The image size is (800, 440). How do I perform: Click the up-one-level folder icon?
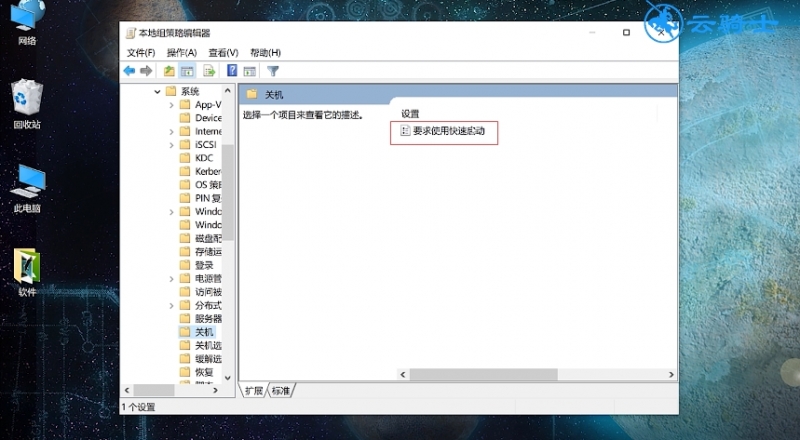pyautogui.click(x=169, y=71)
